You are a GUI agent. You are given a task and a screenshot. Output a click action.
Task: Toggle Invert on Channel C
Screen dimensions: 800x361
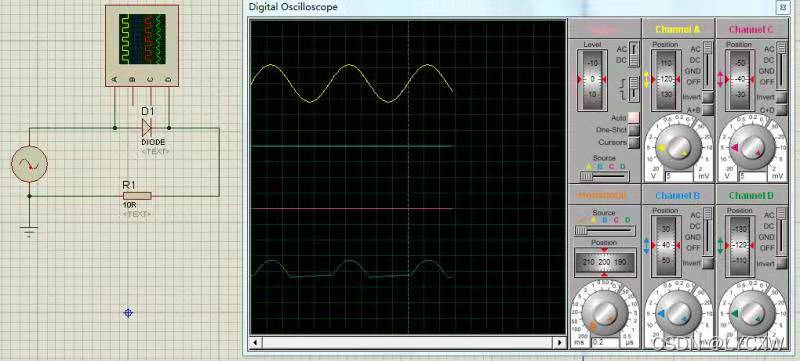tap(781, 97)
